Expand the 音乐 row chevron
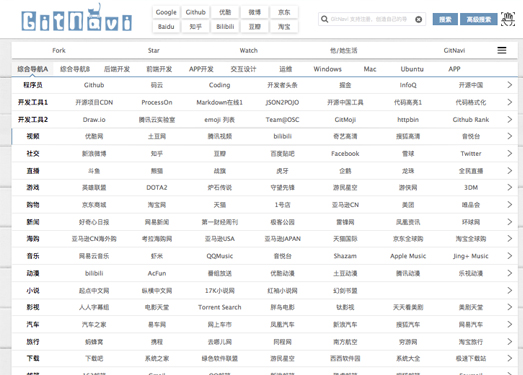This screenshot has width=523, height=375. [x=509, y=256]
